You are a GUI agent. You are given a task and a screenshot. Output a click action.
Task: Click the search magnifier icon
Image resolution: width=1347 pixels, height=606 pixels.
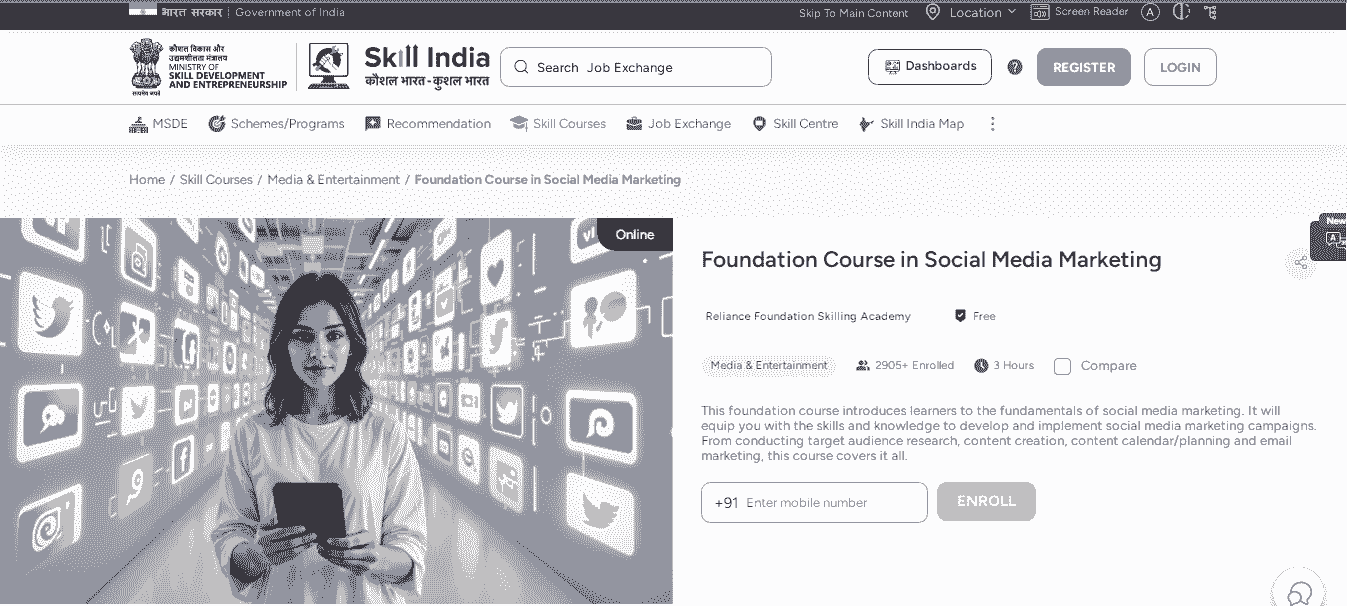click(521, 67)
